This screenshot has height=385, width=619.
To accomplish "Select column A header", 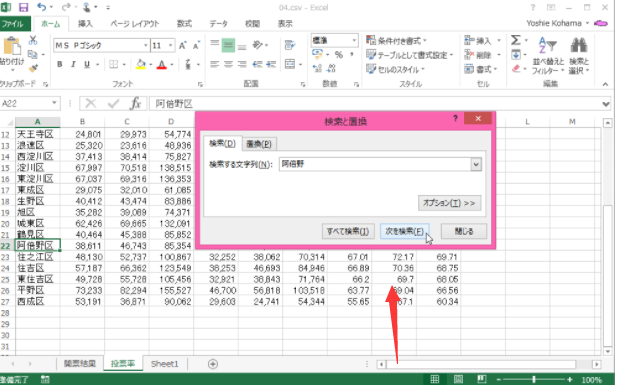I will tap(38, 122).
